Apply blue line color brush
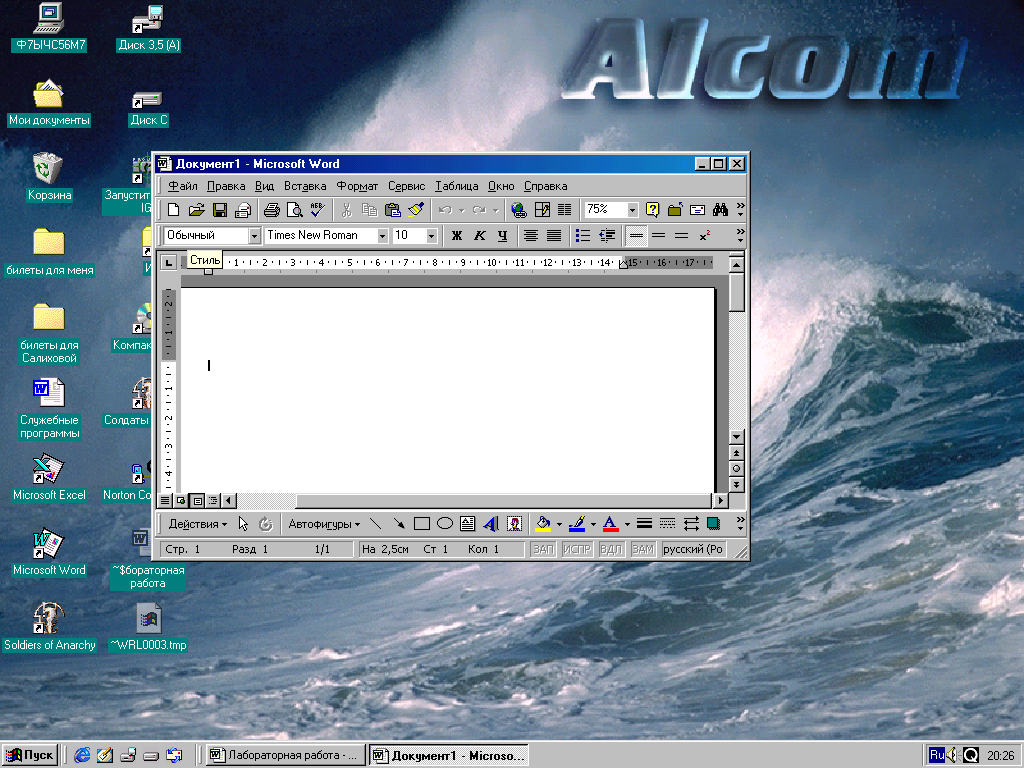This screenshot has width=1024, height=768. coord(577,524)
